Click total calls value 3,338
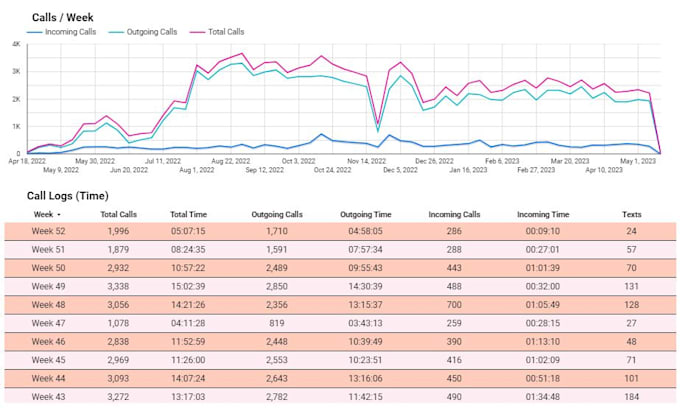680x414 pixels. pyautogui.click(x=118, y=286)
